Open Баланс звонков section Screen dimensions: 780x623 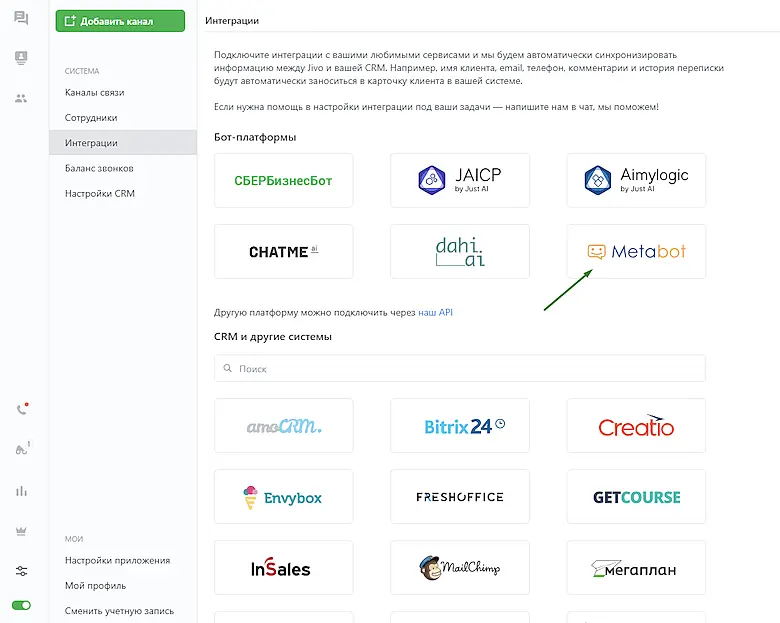click(99, 168)
